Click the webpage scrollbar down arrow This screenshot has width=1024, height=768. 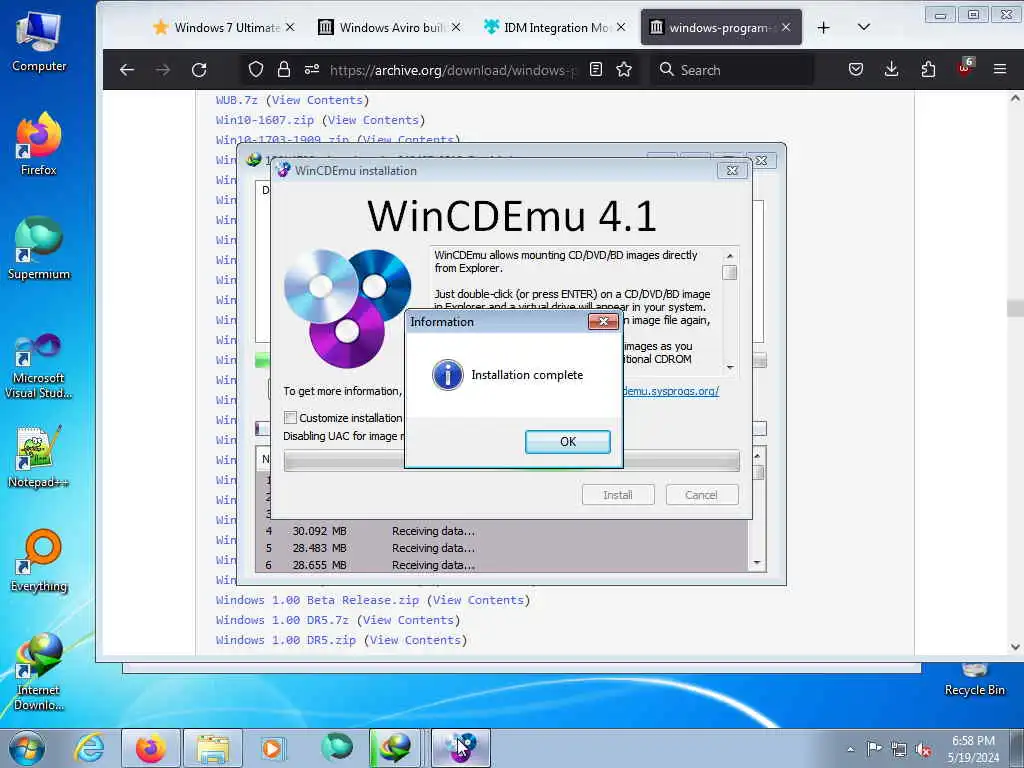click(x=1015, y=647)
